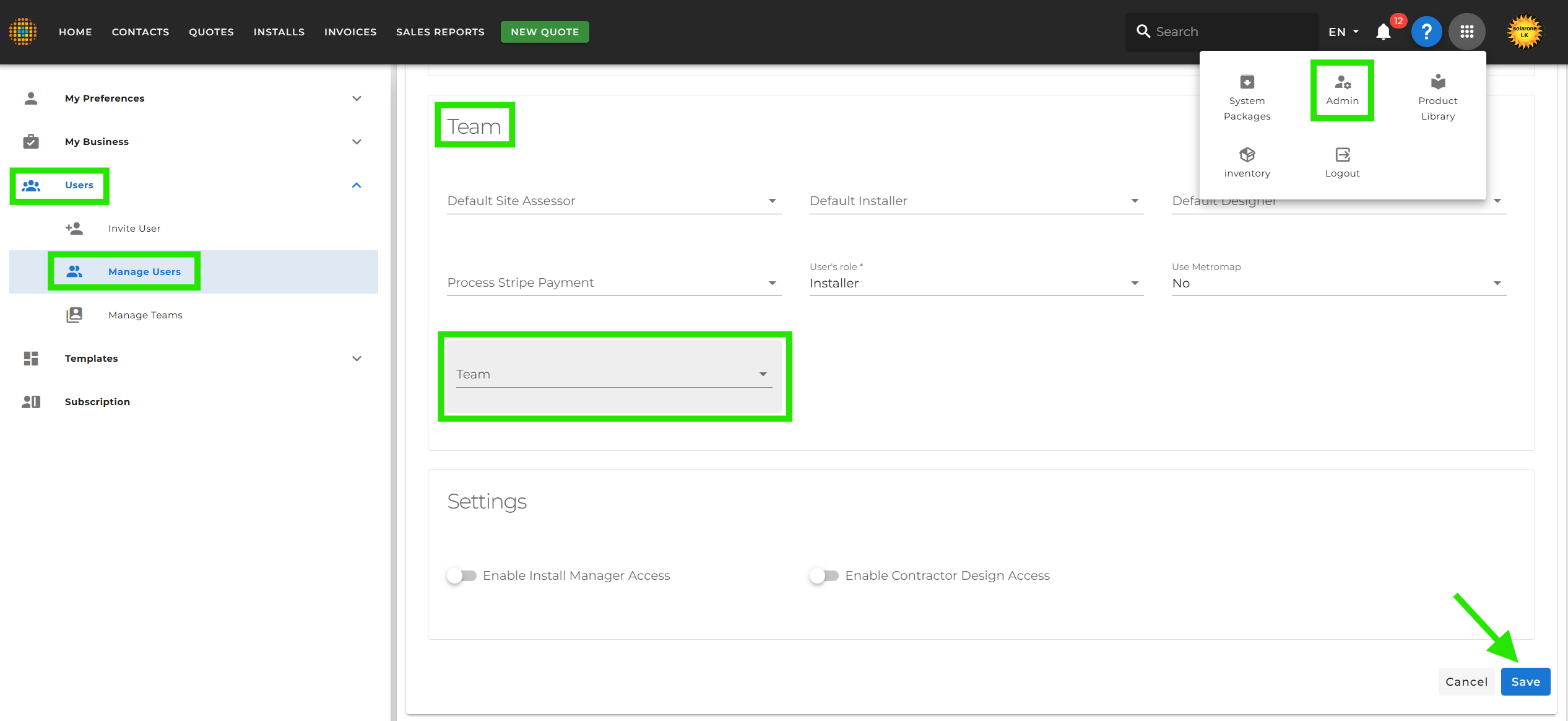
Task: Go to Manage Teams in sidebar
Action: point(145,315)
